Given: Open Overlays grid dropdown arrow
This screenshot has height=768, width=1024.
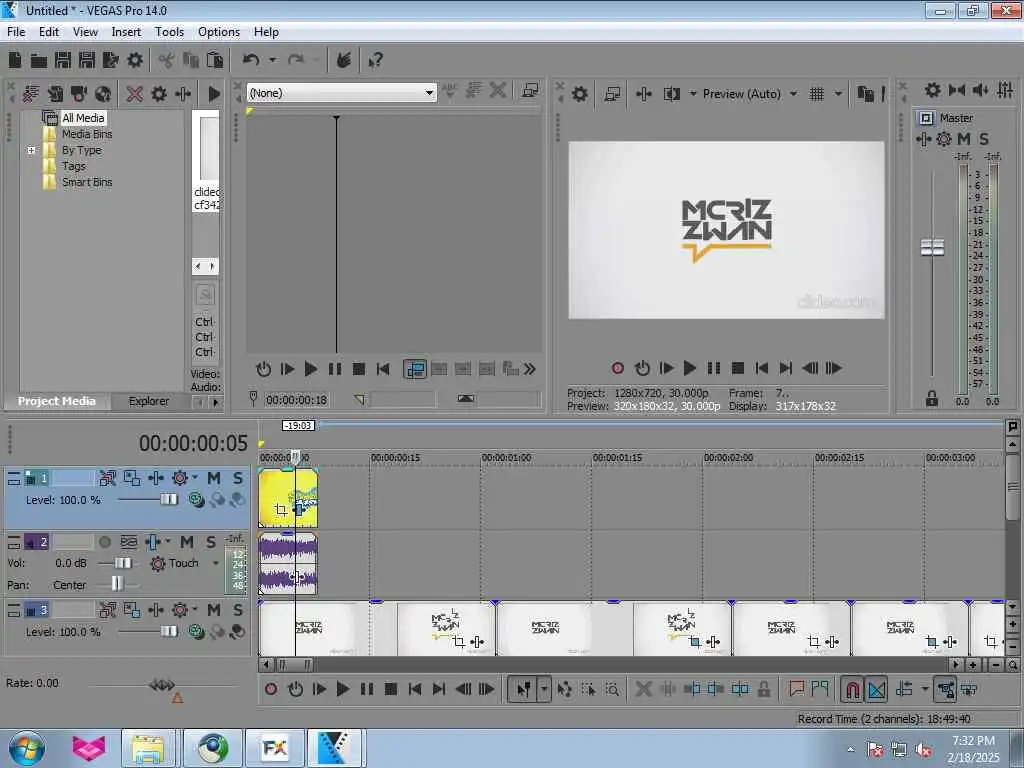Looking at the screenshot, I should pyautogui.click(x=838, y=94).
